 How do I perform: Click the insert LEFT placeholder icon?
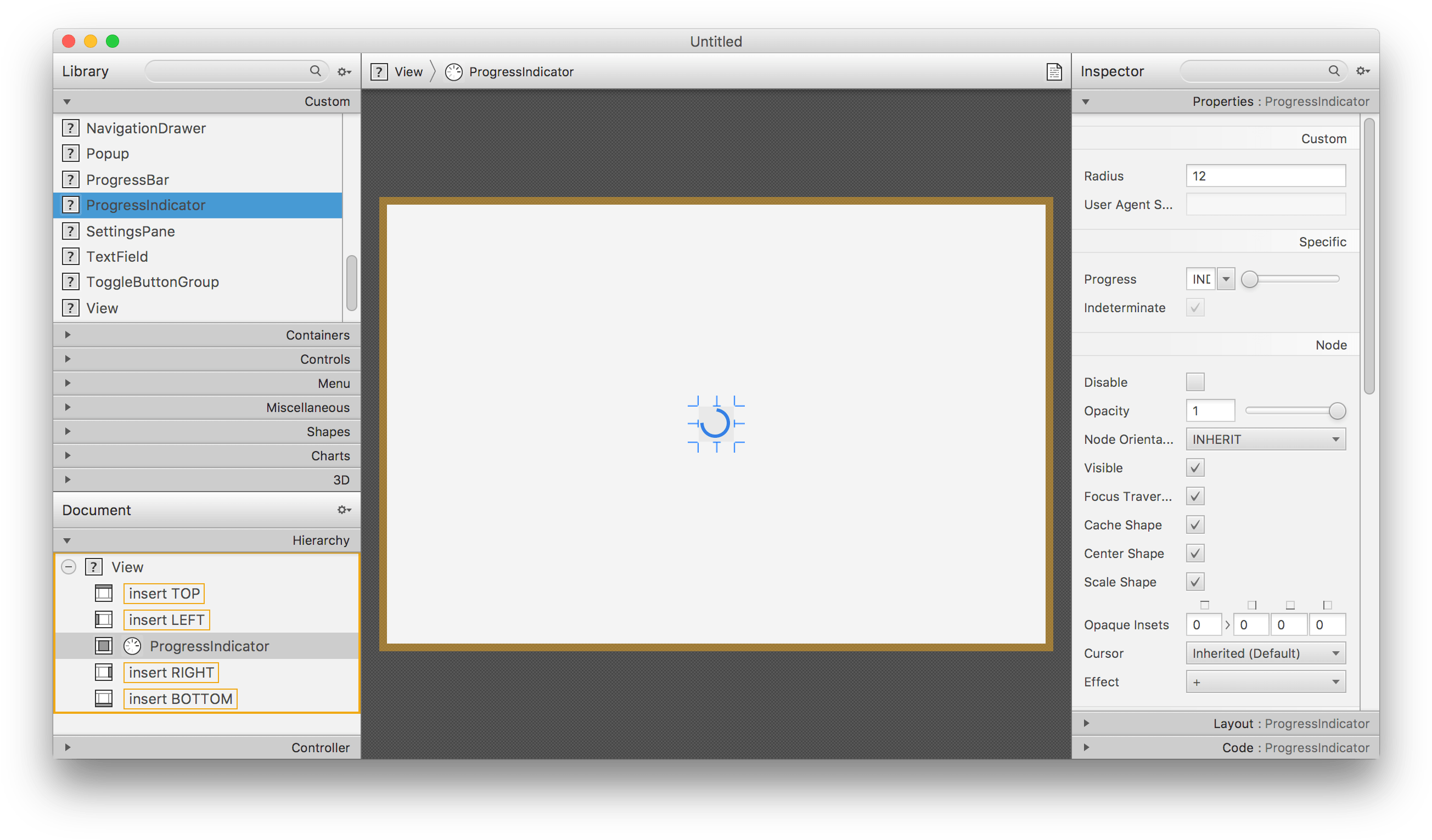[103, 619]
